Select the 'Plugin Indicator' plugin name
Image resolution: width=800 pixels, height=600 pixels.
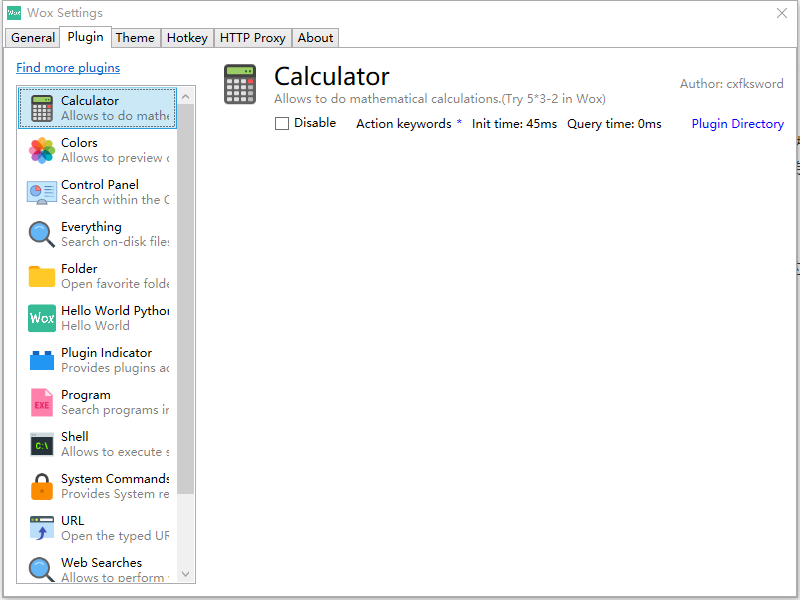107,353
